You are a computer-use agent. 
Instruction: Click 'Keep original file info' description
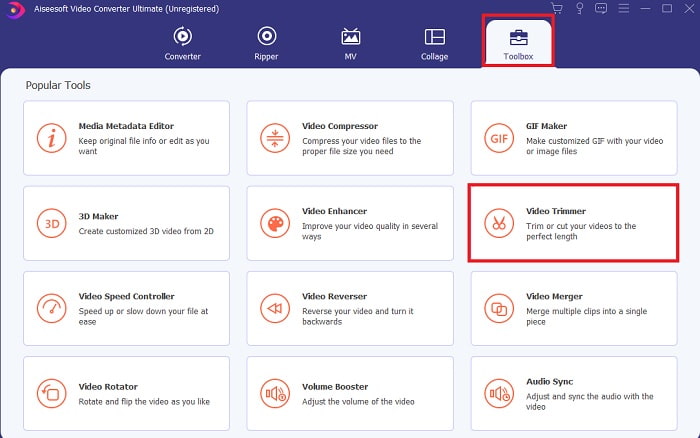tap(144, 146)
